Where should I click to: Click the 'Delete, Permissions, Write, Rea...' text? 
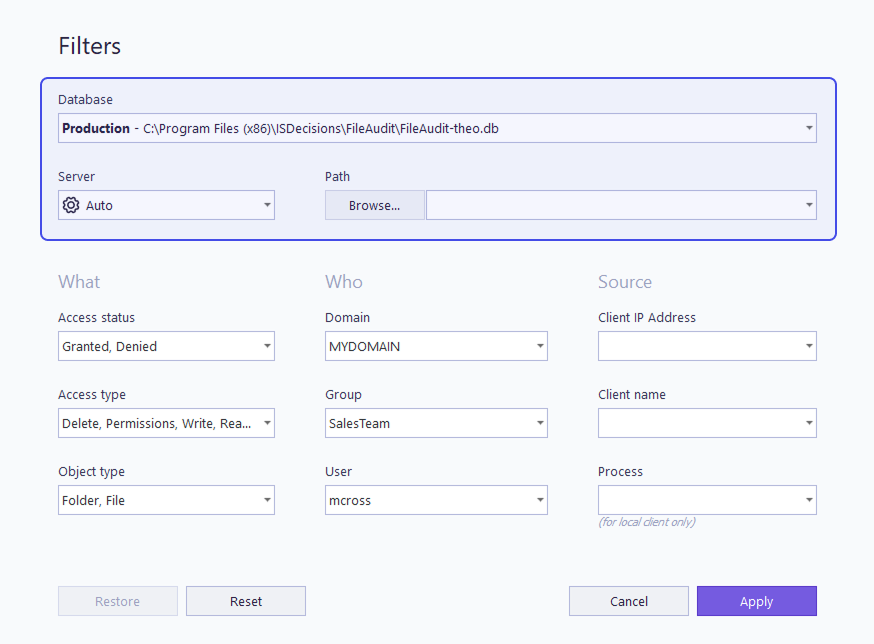pyautogui.click(x=156, y=423)
